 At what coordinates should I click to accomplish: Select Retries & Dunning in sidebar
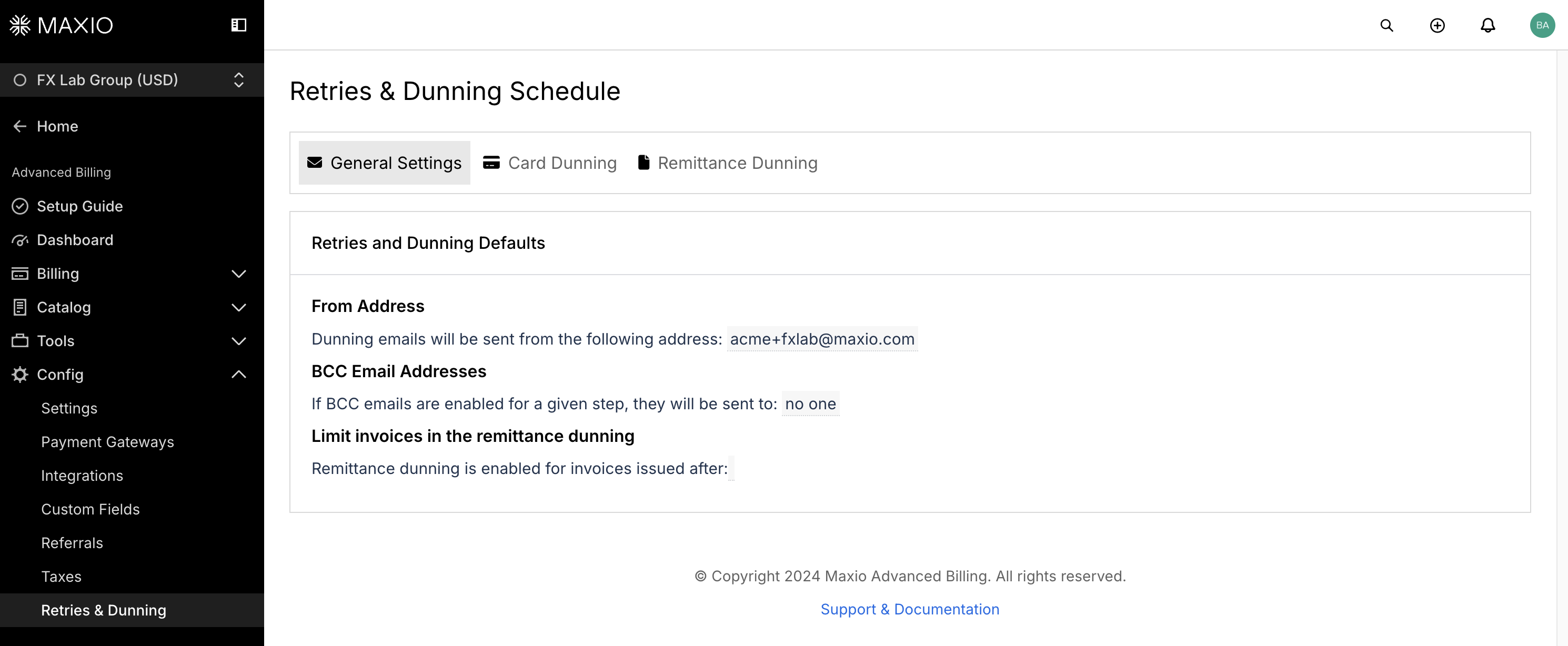pyautogui.click(x=132, y=610)
